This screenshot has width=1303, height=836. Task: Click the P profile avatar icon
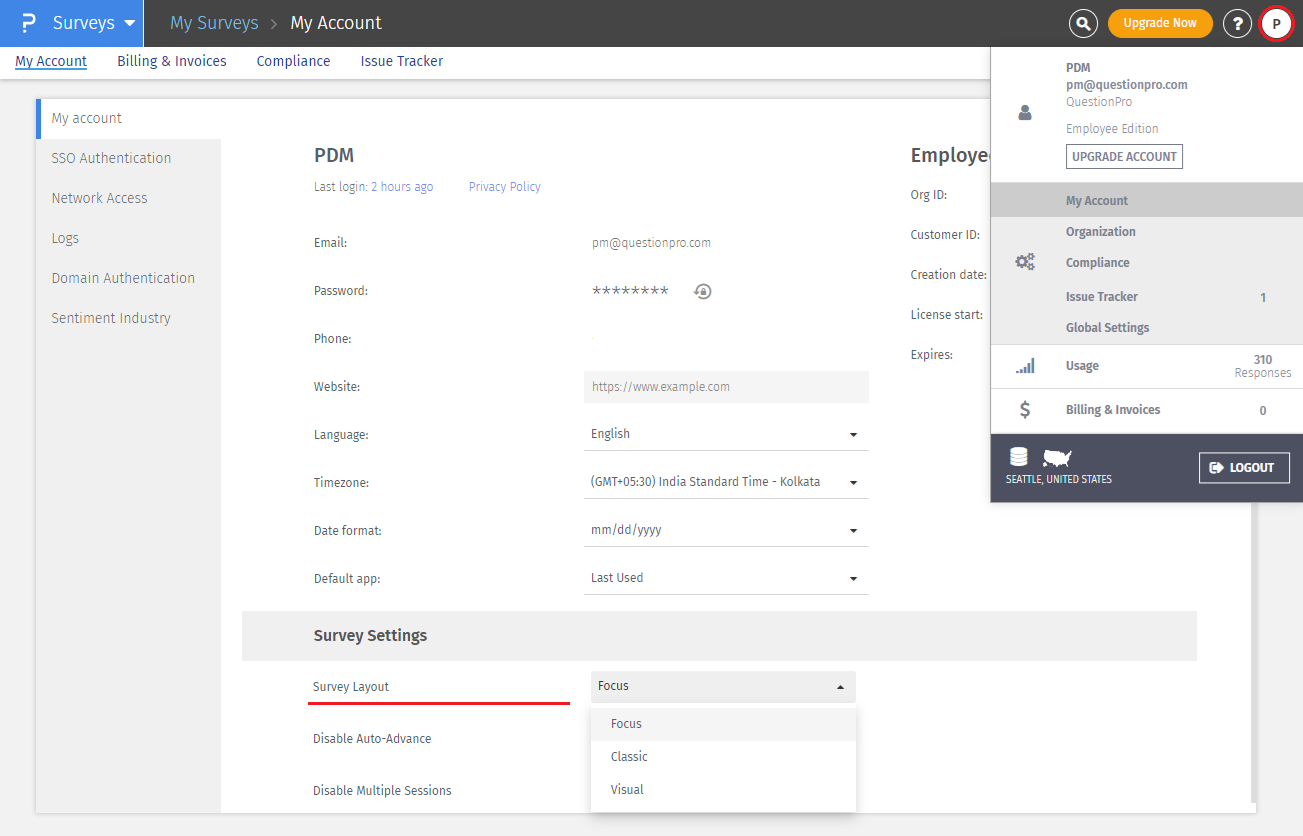[x=1276, y=22]
